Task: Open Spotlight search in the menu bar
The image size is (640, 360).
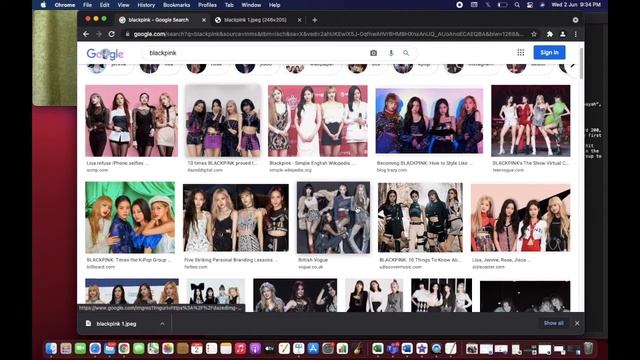Action: click(517, 5)
